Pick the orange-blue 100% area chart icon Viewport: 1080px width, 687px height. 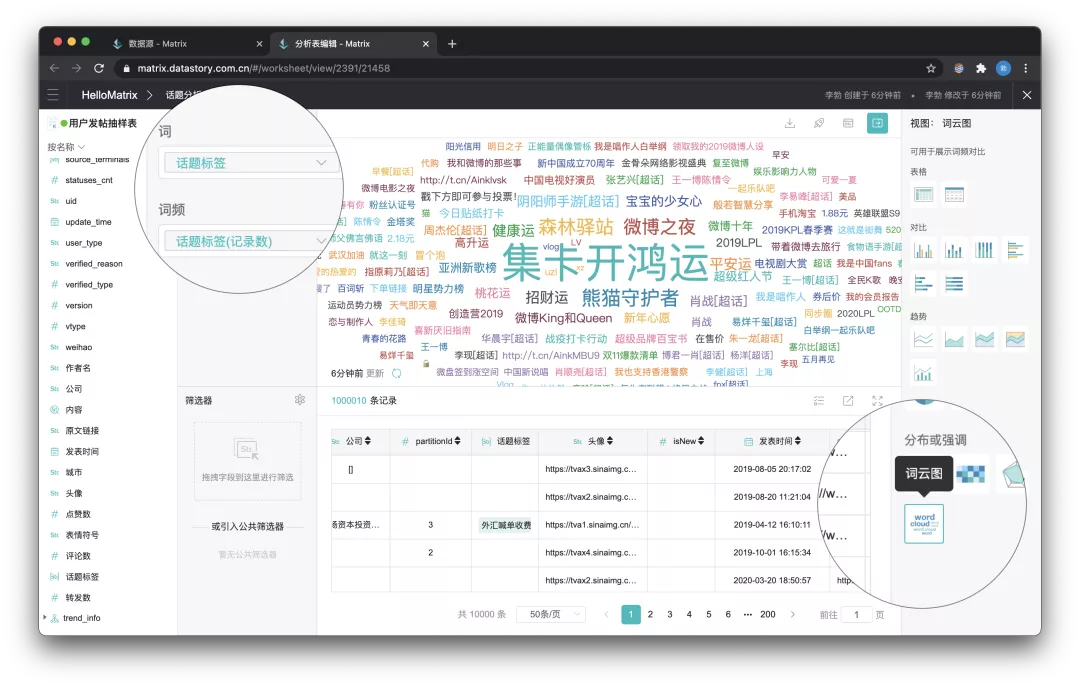[x=1015, y=339]
